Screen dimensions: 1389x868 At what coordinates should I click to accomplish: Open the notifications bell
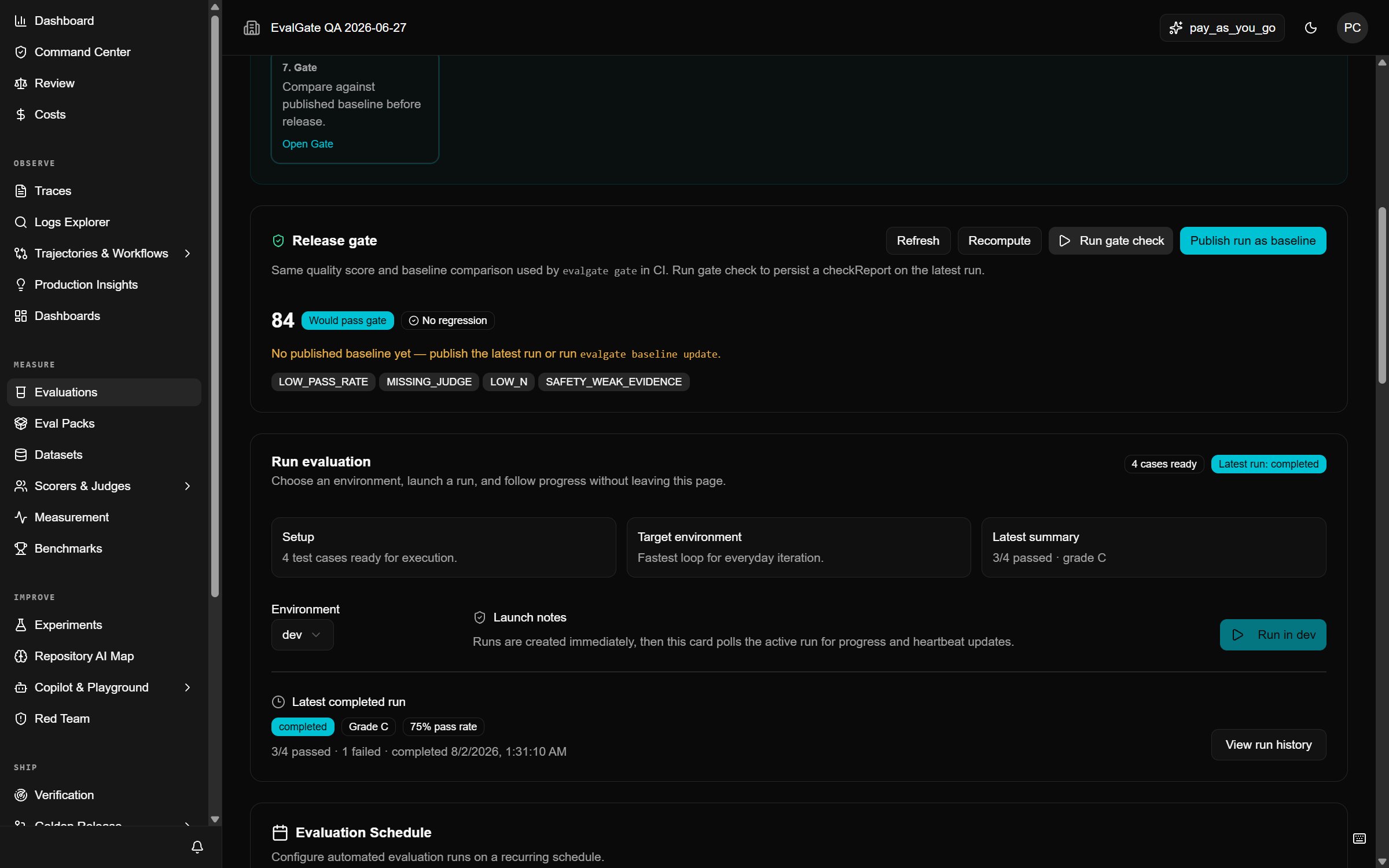click(197, 847)
